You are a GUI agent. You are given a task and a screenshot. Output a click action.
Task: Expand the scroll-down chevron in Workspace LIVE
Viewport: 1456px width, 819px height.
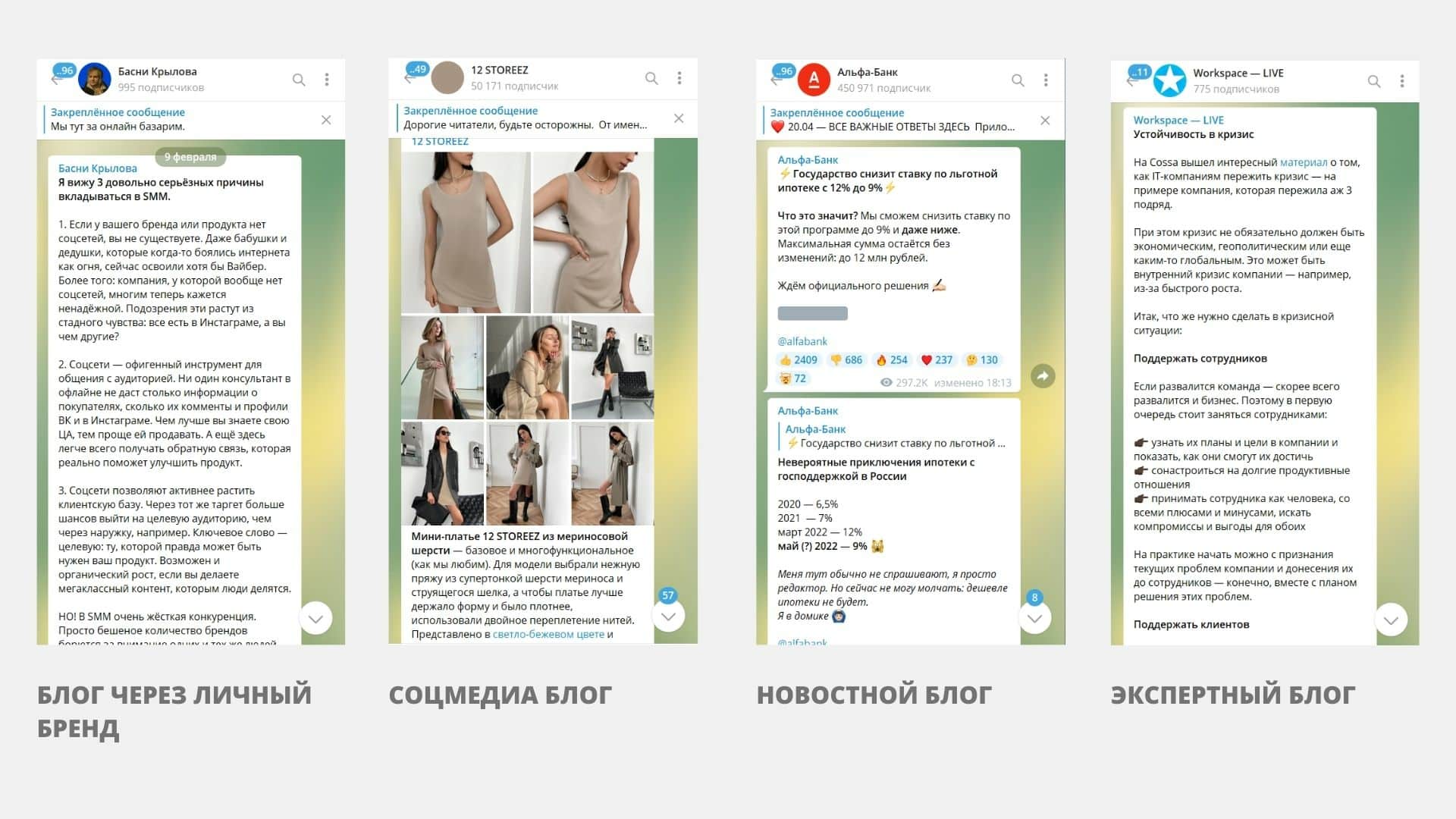[x=1396, y=620]
